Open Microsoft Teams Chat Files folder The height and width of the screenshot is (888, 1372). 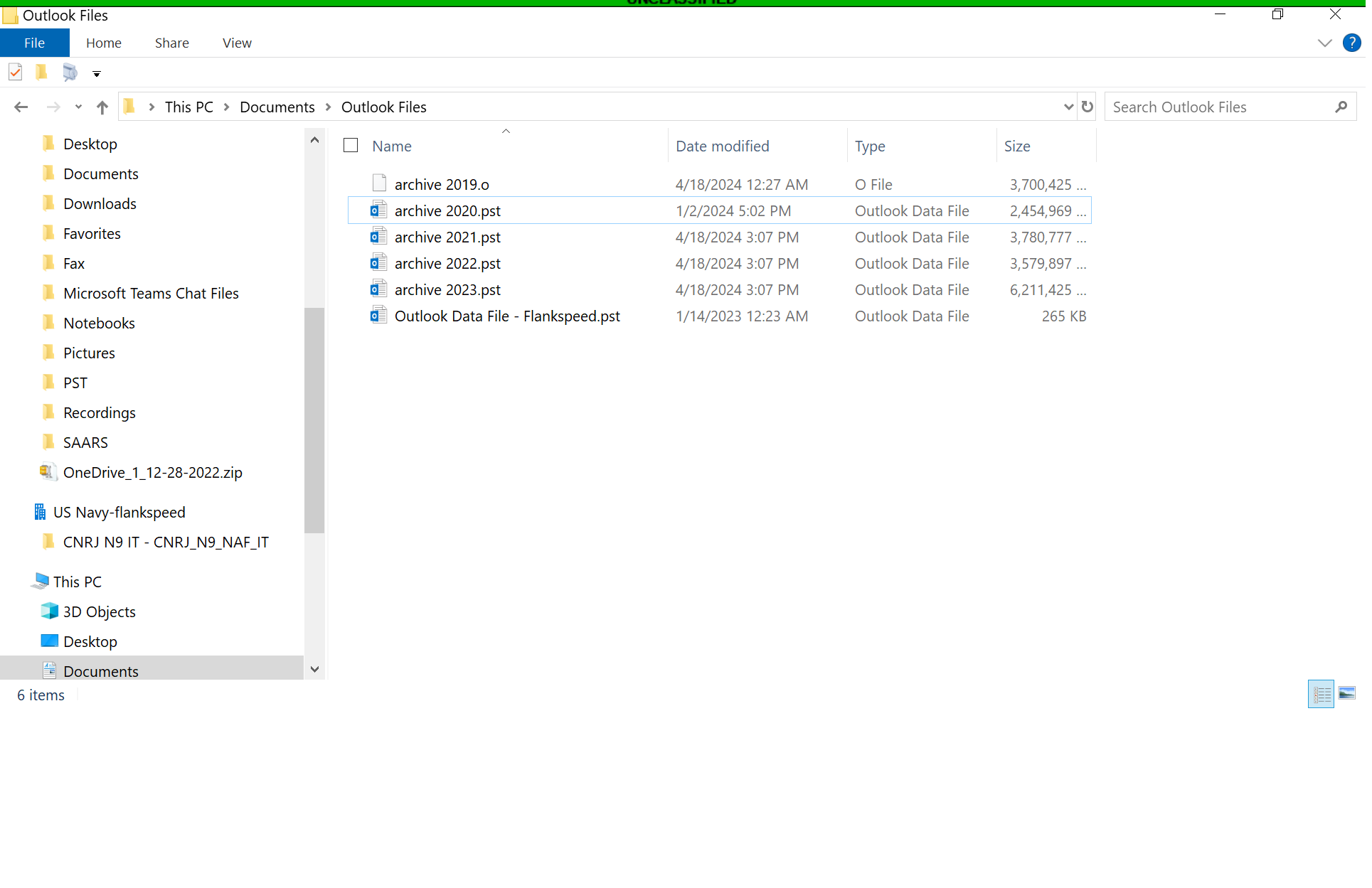[151, 294]
